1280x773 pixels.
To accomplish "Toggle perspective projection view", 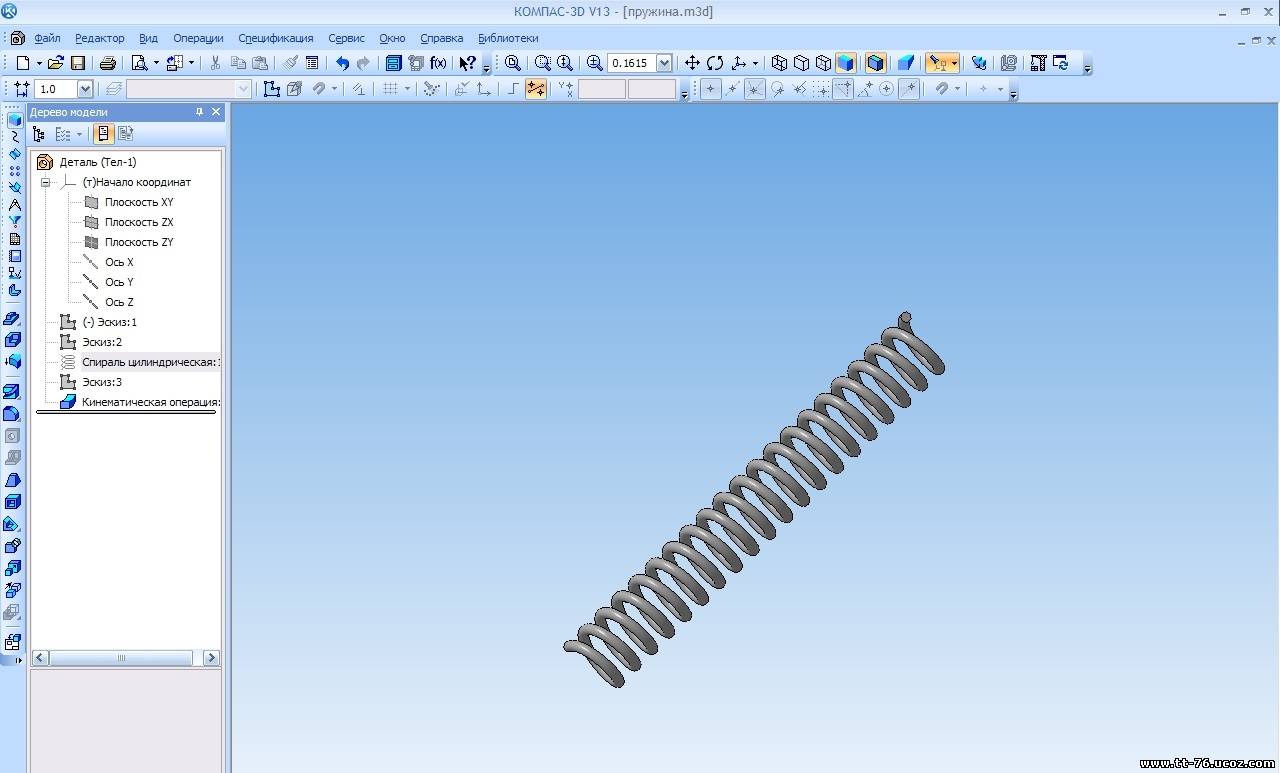I will 906,63.
